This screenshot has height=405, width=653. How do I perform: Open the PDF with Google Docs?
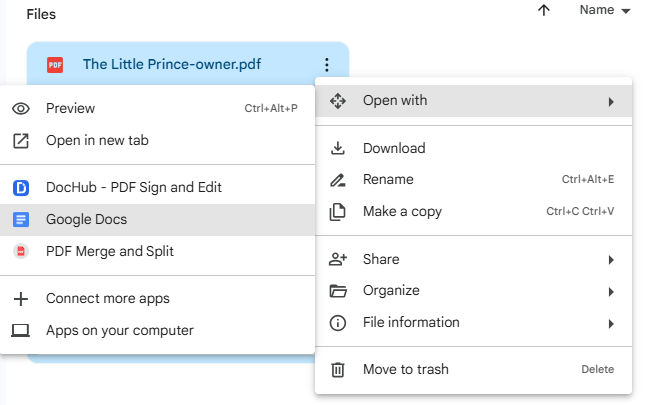(x=157, y=220)
